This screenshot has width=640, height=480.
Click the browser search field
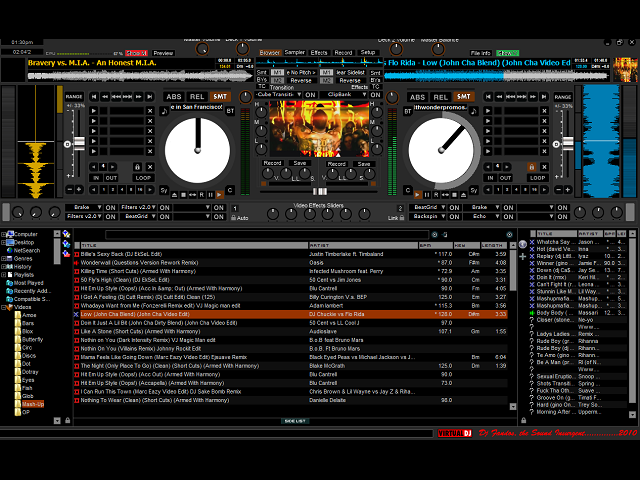267,235
